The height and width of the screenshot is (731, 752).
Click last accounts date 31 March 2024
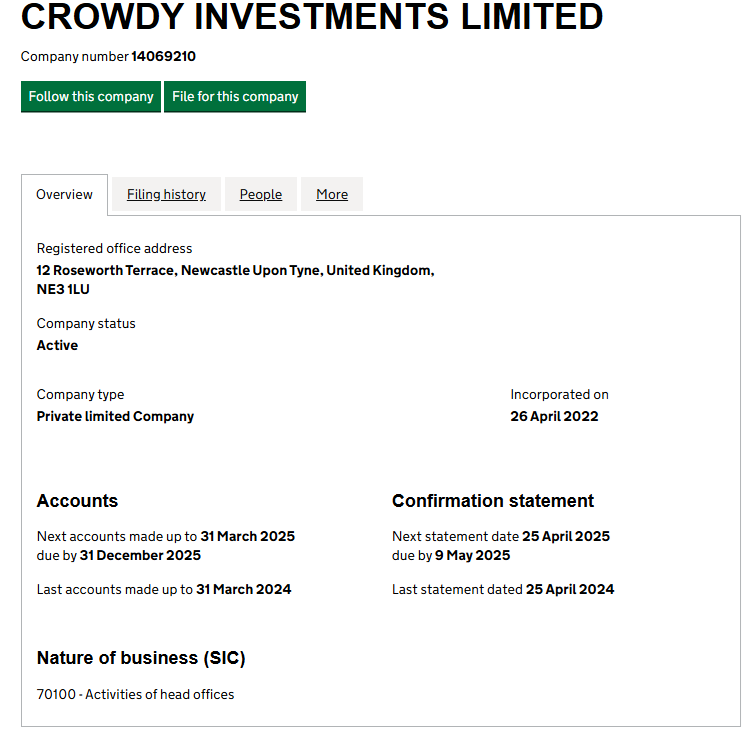tap(244, 590)
